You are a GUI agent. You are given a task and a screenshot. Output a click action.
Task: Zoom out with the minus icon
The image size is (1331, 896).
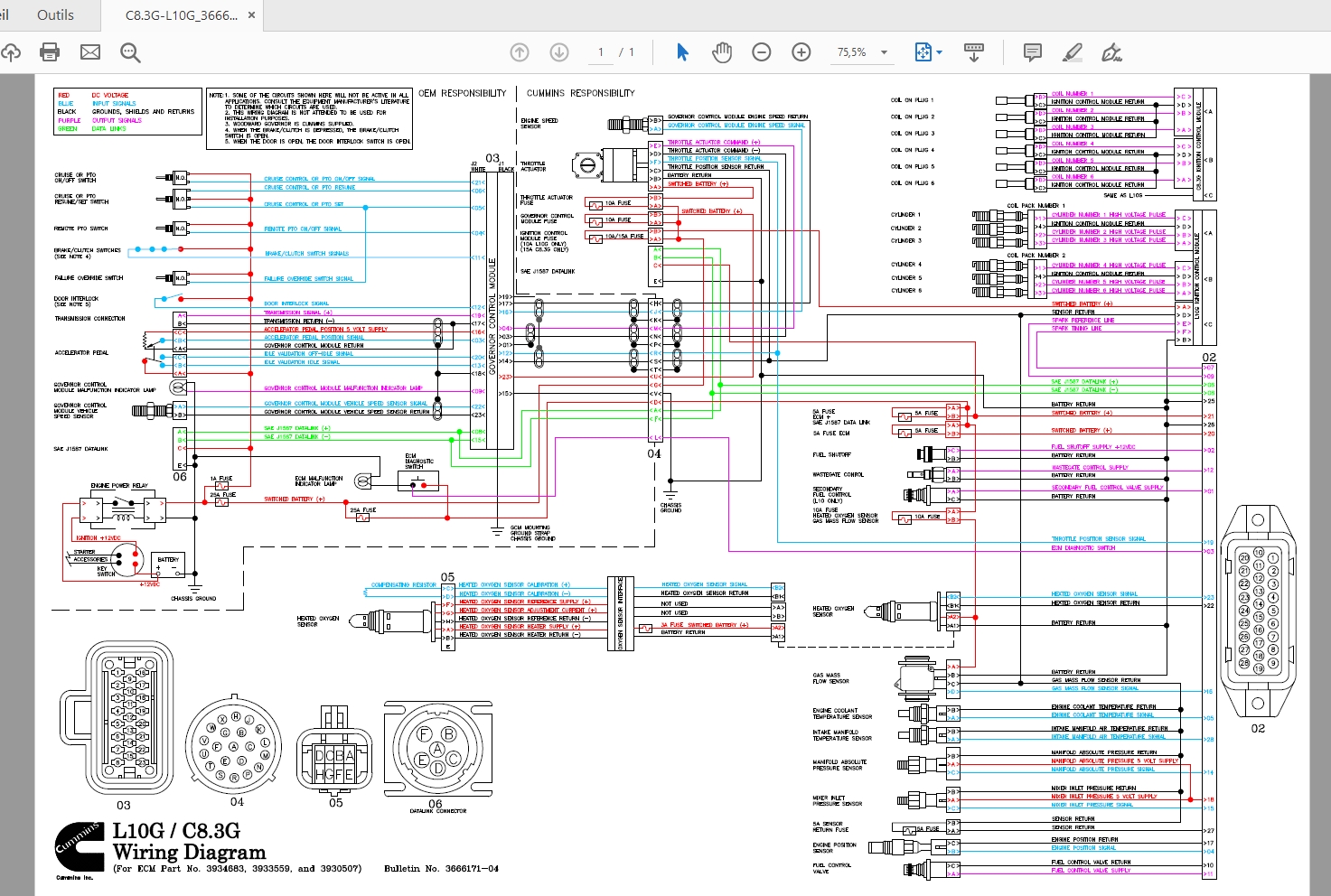[x=761, y=51]
